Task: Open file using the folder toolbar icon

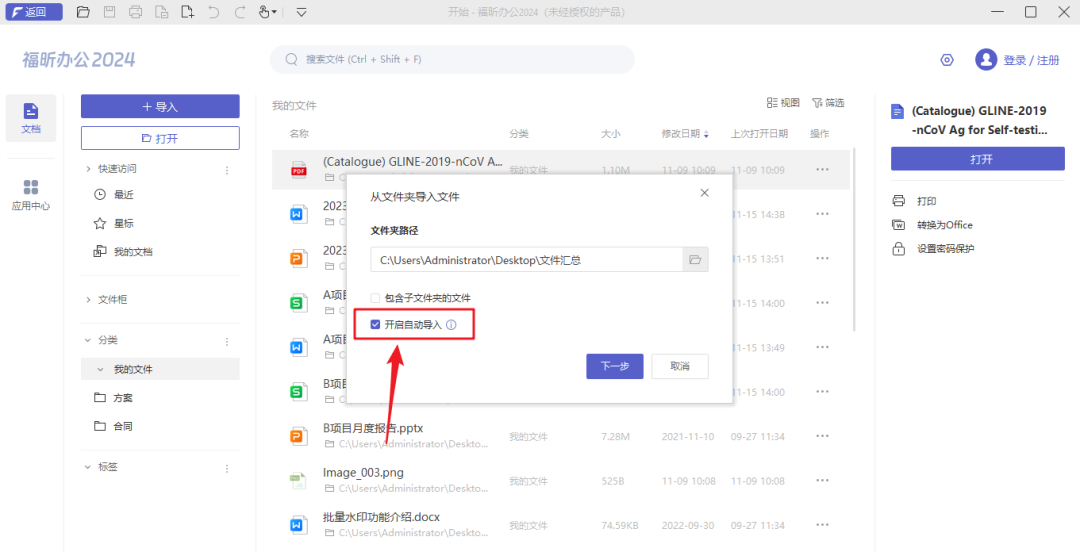Action: pos(83,12)
